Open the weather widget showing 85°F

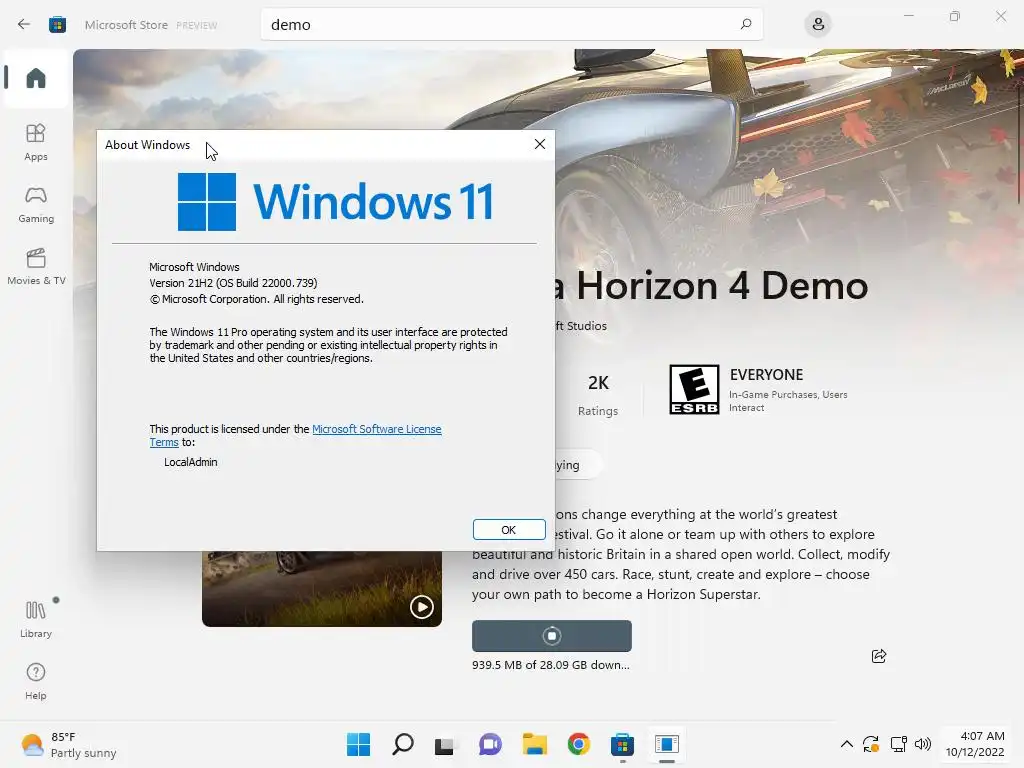point(69,744)
